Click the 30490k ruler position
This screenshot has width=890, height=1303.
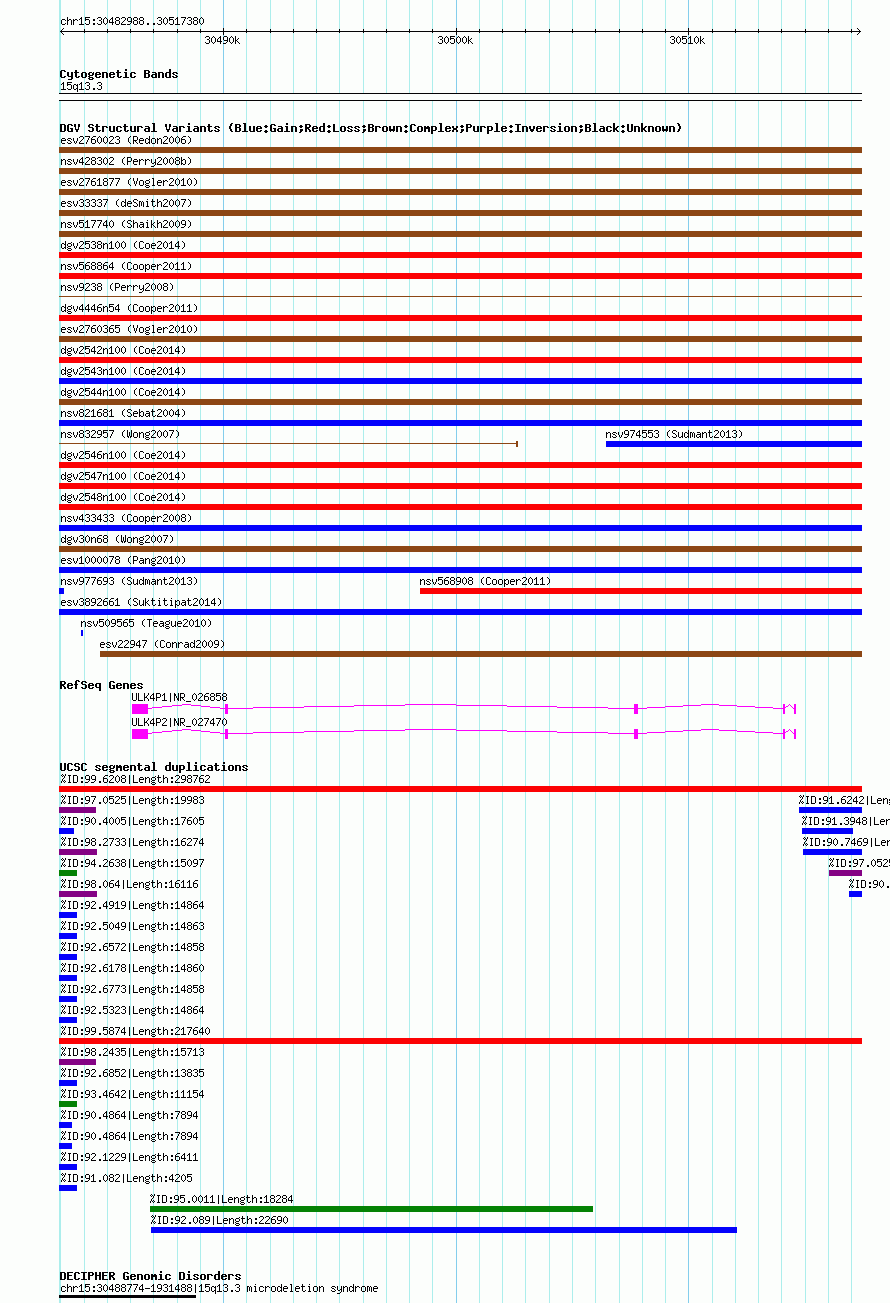tap(221, 40)
